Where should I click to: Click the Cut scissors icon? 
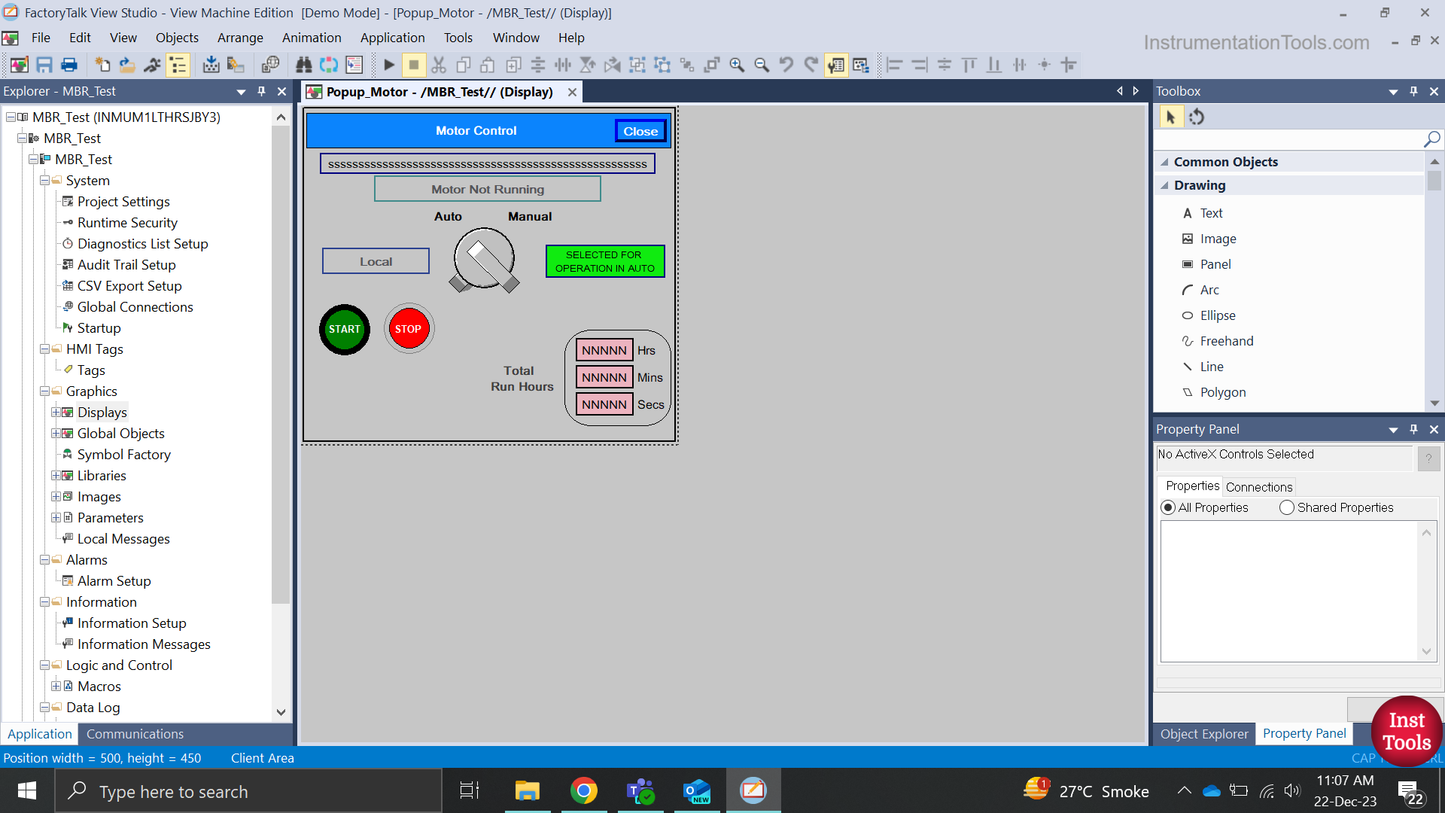[438, 65]
